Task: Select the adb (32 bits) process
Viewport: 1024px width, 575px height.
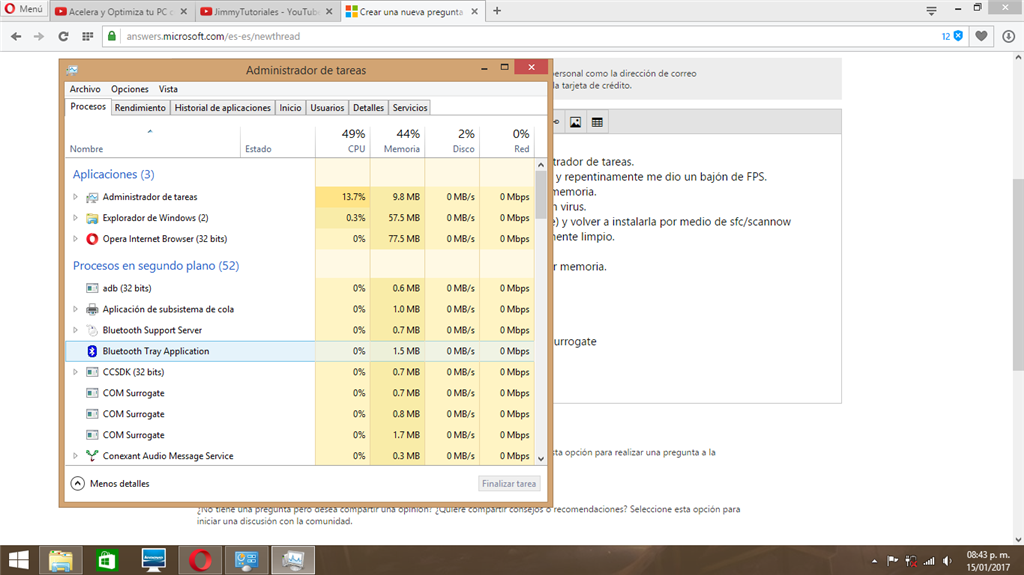Action: 300,288
